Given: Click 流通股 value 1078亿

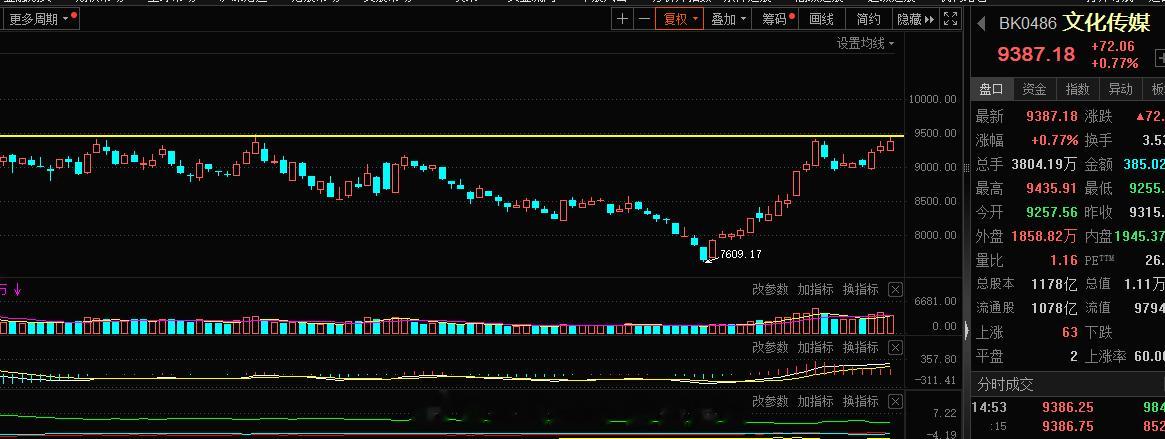Looking at the screenshot, I should coord(1054,308).
